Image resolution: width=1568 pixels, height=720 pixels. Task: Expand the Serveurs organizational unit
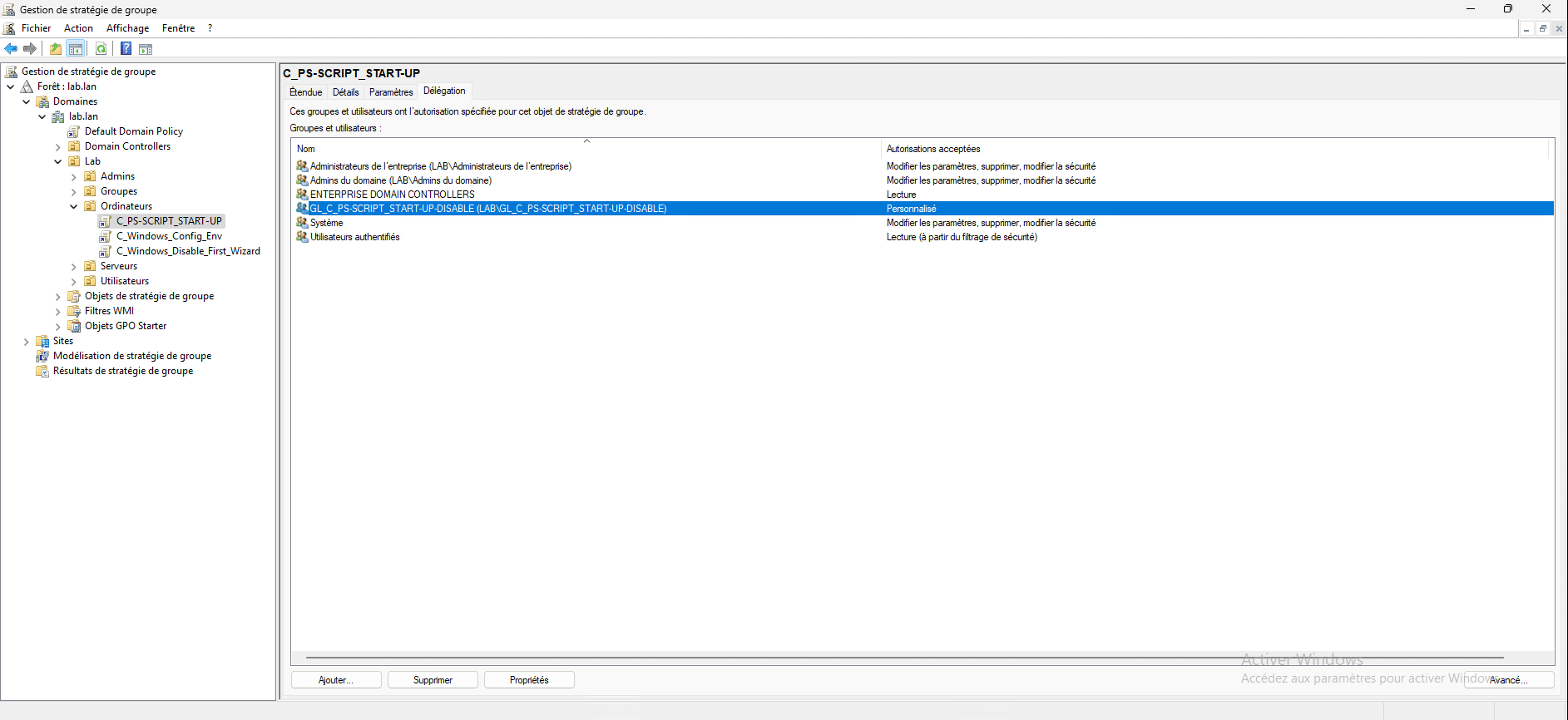tap(73, 267)
